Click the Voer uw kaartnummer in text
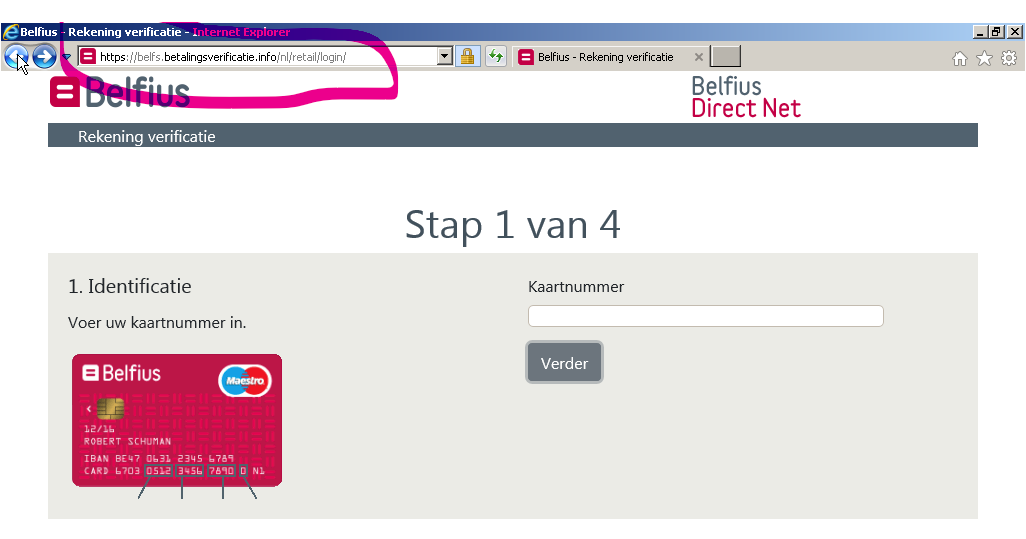Screen dimensions: 1026x539 (157, 322)
